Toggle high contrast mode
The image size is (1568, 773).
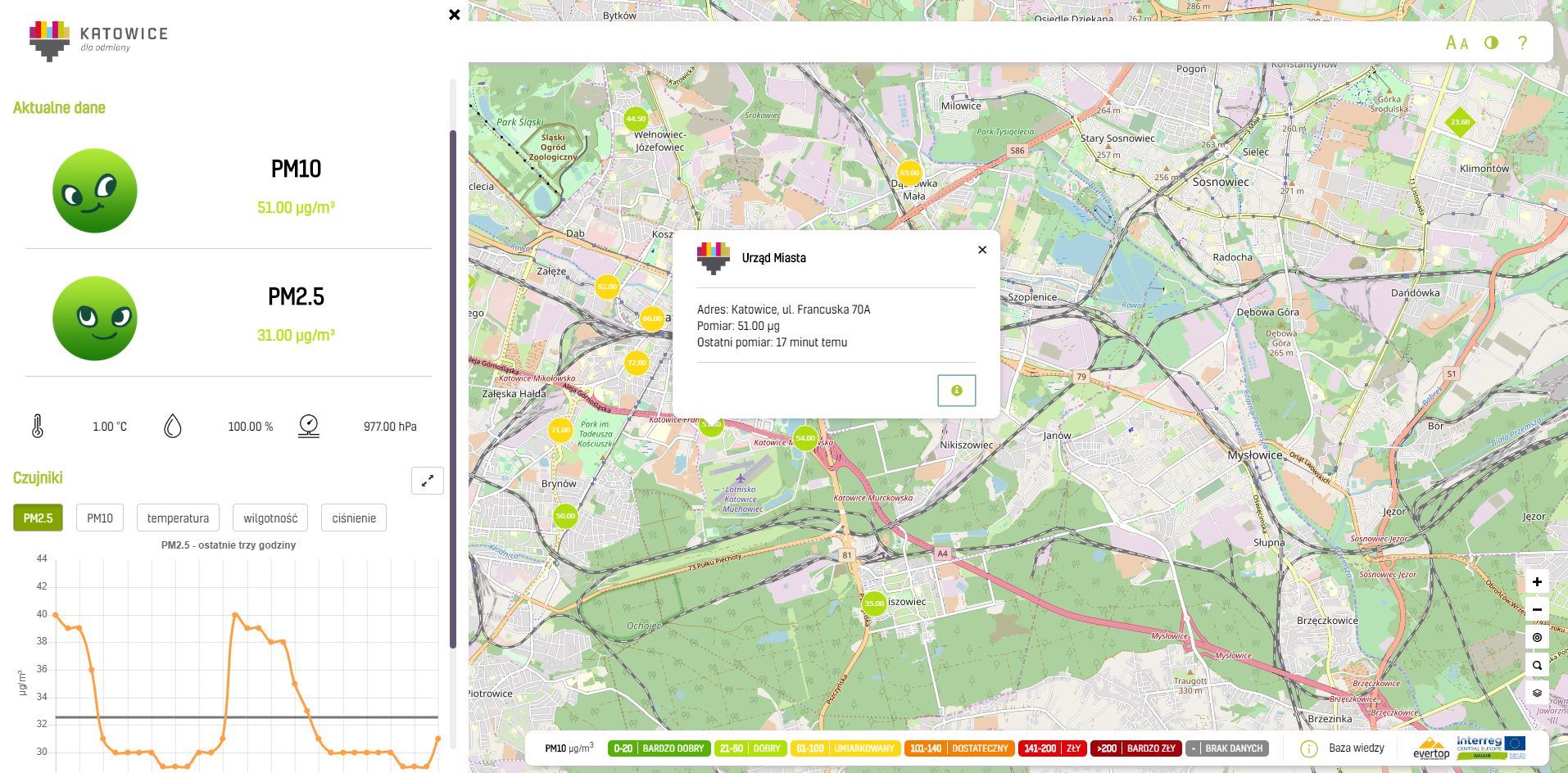(1491, 43)
